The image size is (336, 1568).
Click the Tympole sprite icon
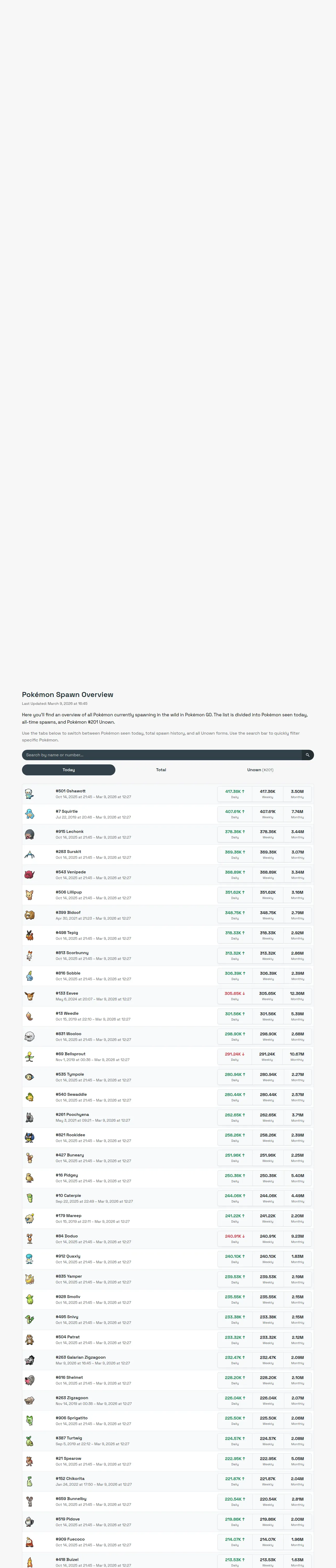click(x=29, y=1077)
